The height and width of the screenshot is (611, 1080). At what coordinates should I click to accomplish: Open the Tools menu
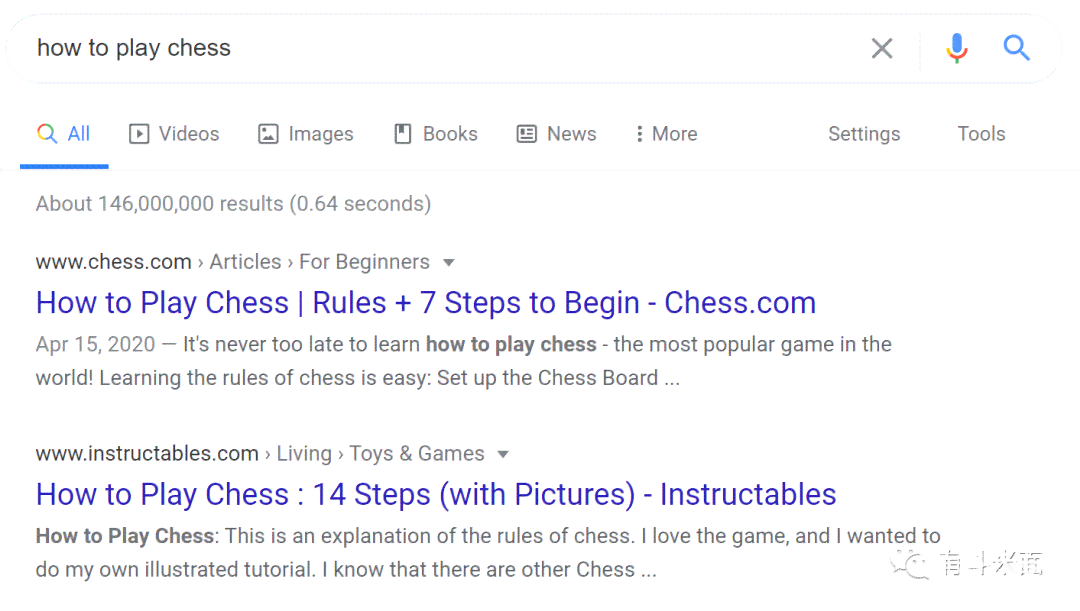981,134
